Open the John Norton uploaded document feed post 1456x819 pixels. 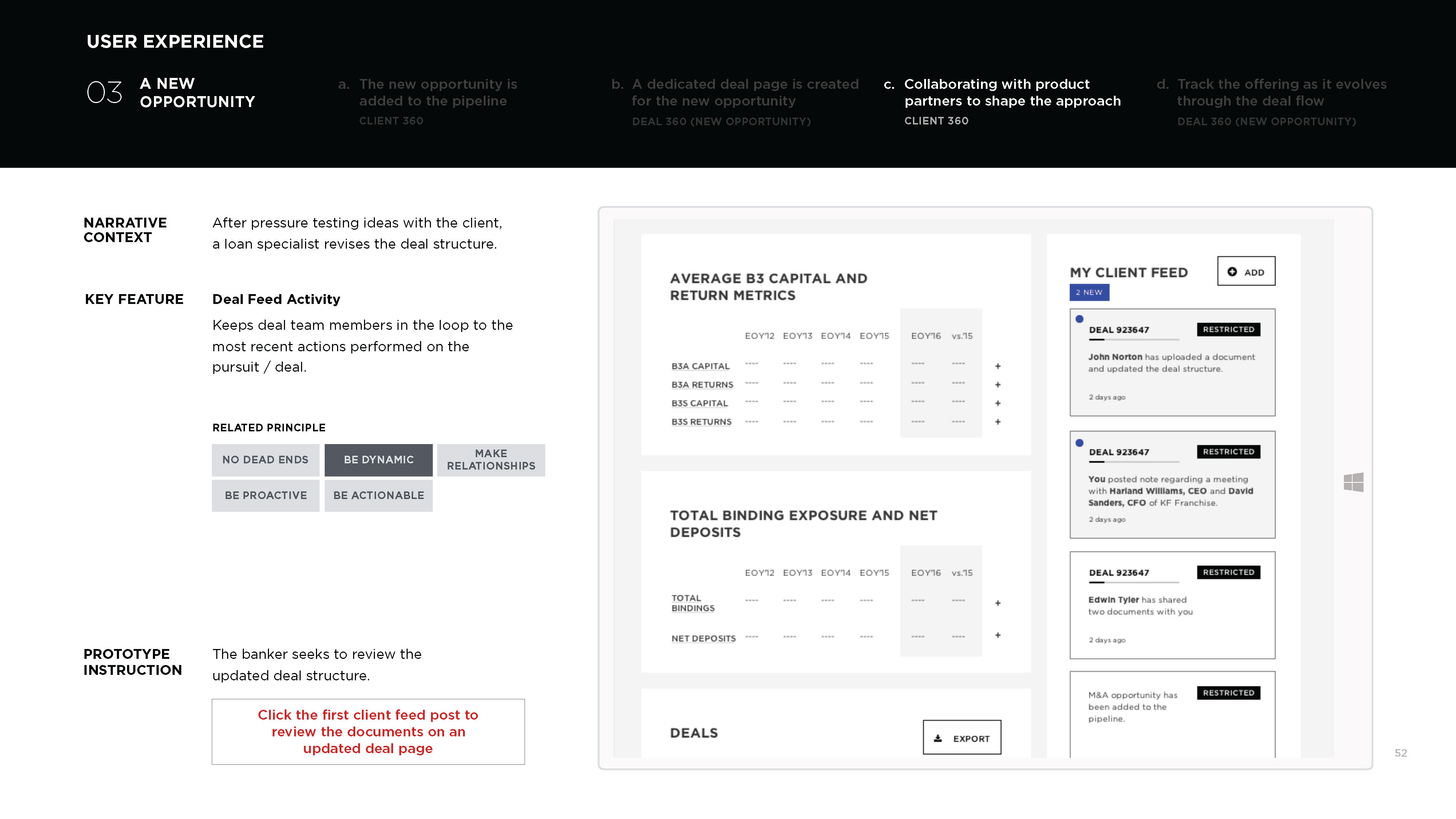click(x=1172, y=362)
